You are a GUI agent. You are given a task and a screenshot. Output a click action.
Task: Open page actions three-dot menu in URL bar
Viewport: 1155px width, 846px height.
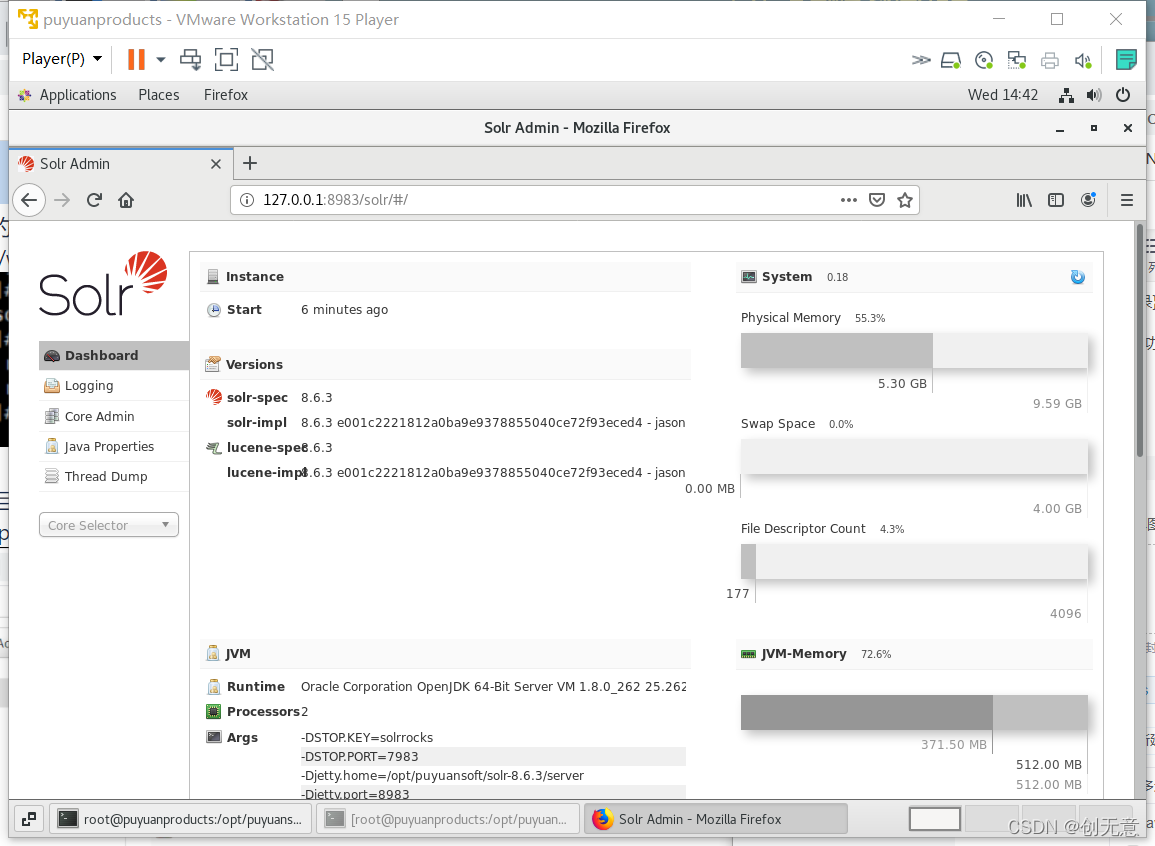(849, 200)
